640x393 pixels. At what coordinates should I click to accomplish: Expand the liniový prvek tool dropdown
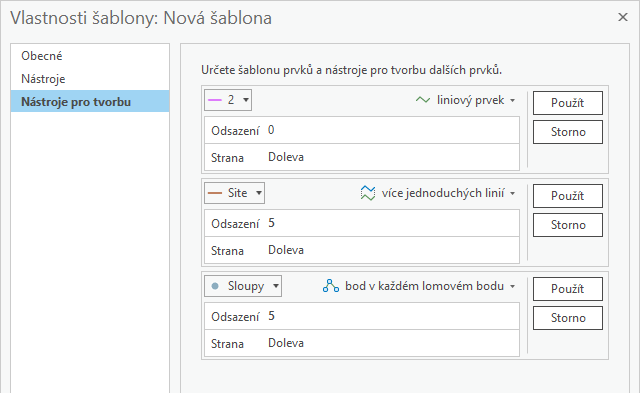click(x=513, y=100)
